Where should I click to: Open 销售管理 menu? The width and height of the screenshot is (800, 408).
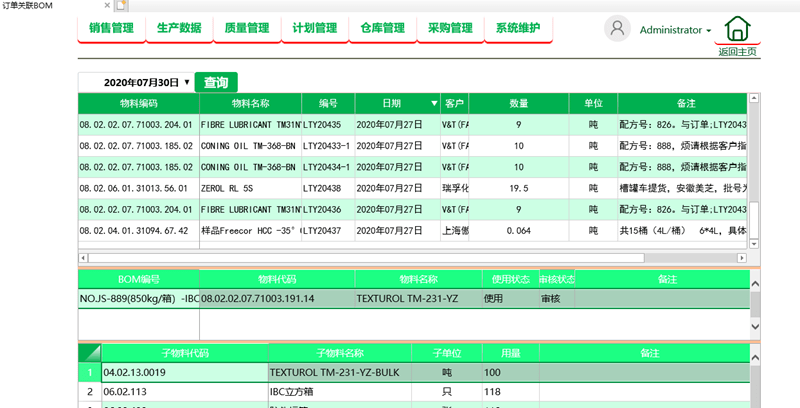(x=111, y=28)
